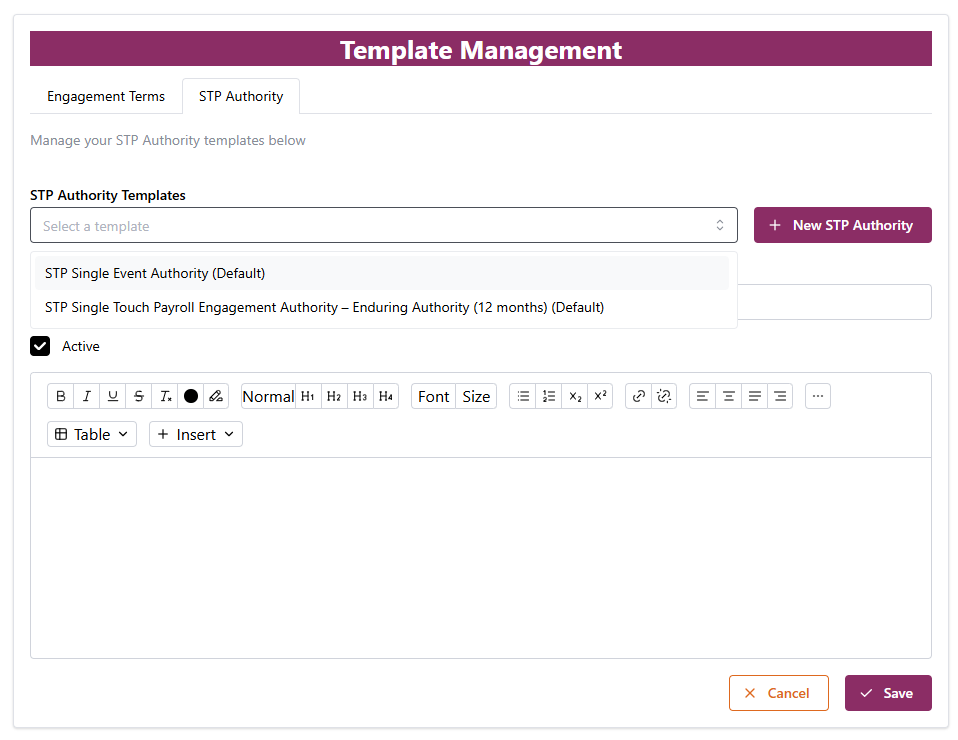Open the STP Authority Templates dropdown

tap(383, 225)
